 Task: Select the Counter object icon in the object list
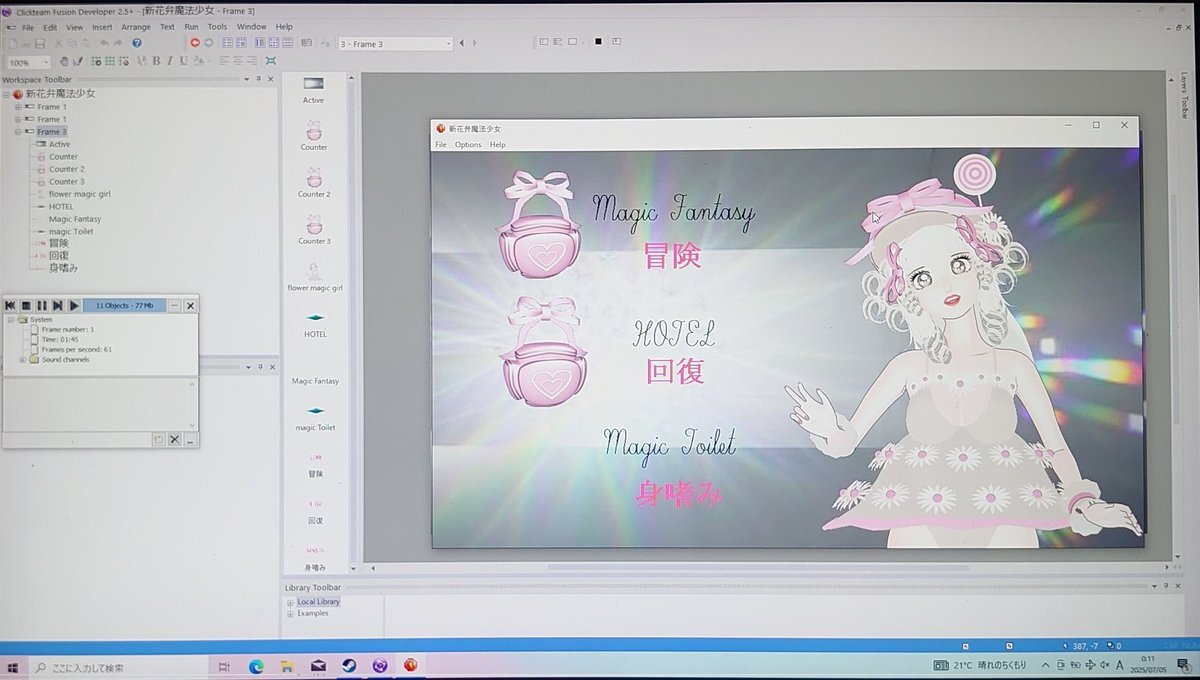click(314, 131)
